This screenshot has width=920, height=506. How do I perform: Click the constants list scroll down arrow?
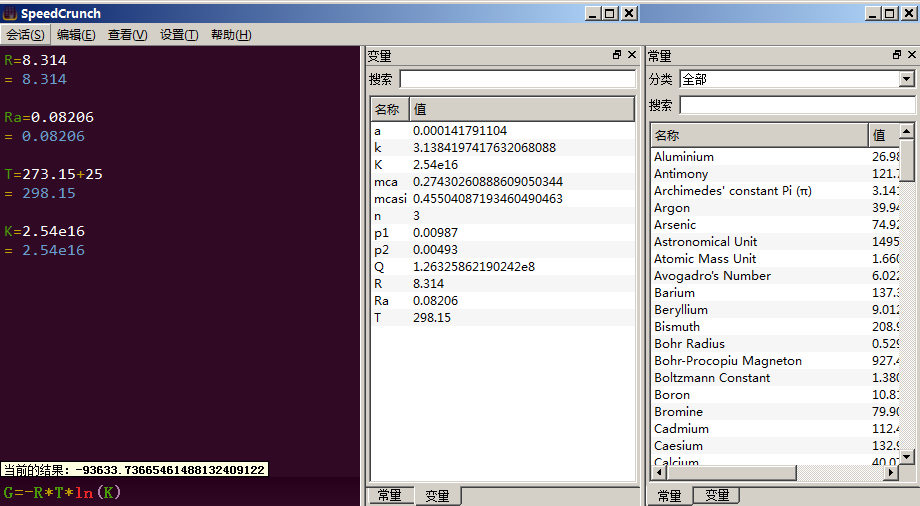907,457
